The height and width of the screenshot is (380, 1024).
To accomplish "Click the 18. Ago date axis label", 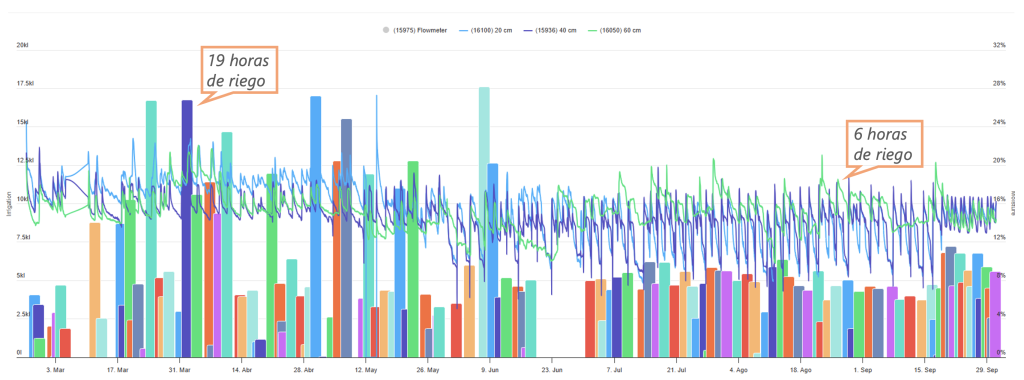I will click(x=800, y=369).
